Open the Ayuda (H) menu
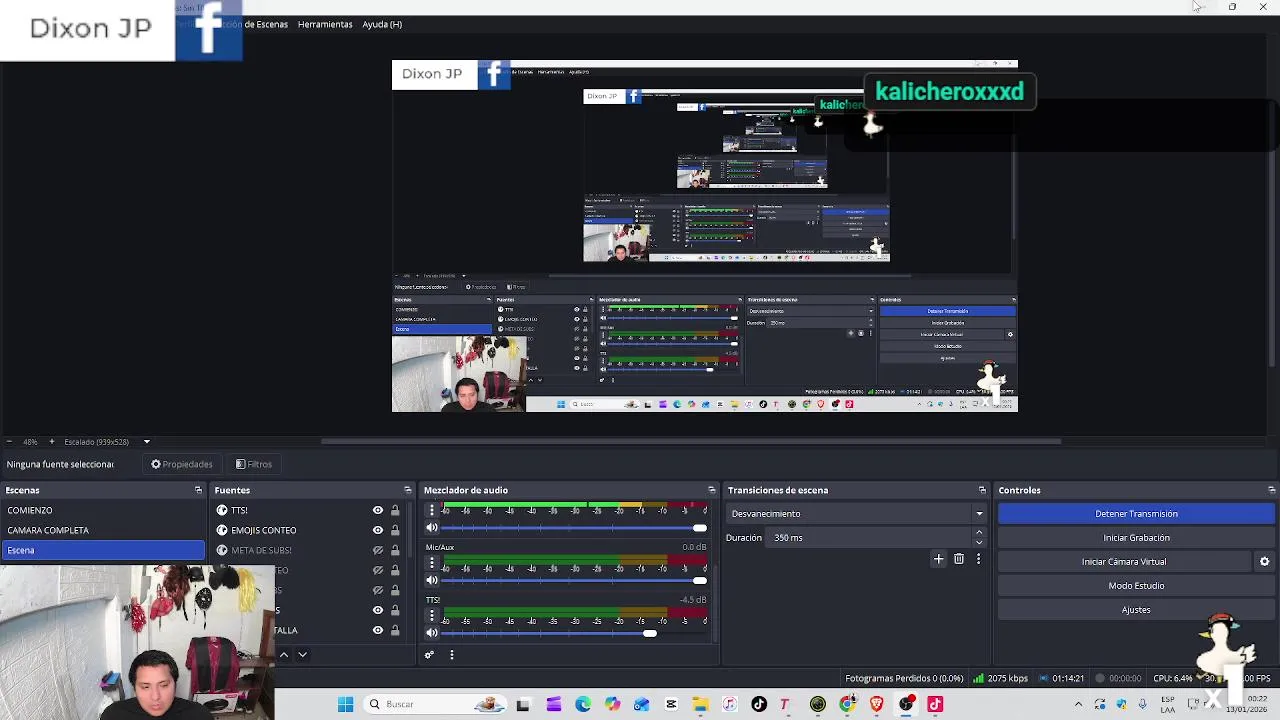This screenshot has height=720, width=1280. point(382,24)
